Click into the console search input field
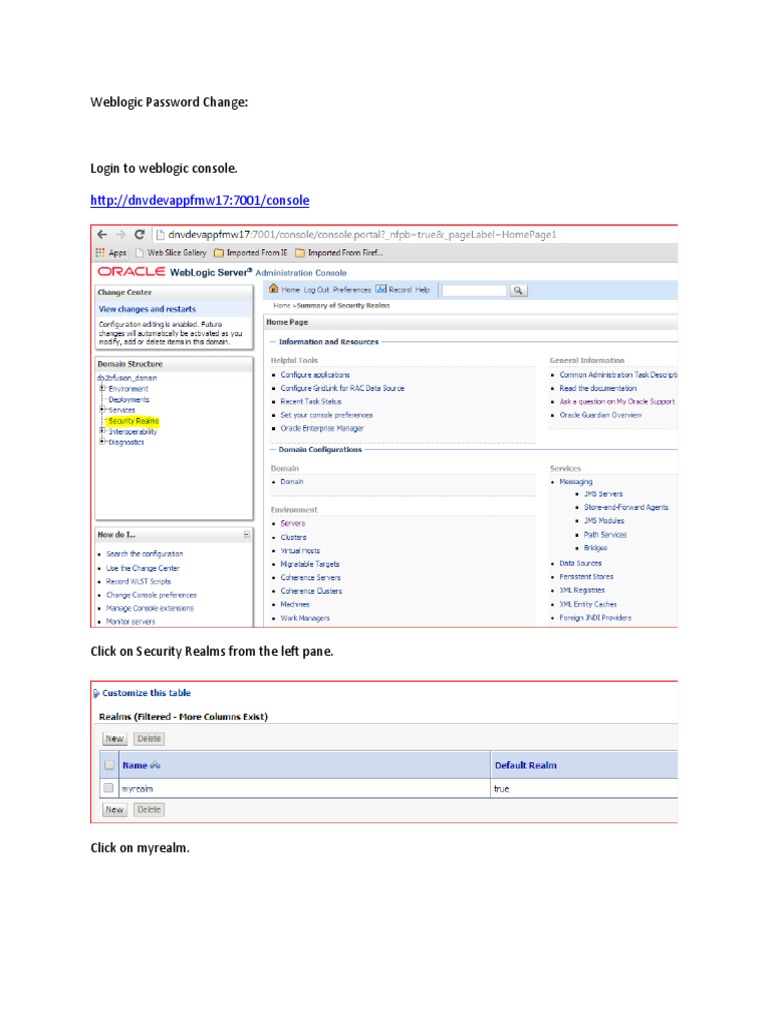Screen dimensions: 768x1024 [474, 290]
